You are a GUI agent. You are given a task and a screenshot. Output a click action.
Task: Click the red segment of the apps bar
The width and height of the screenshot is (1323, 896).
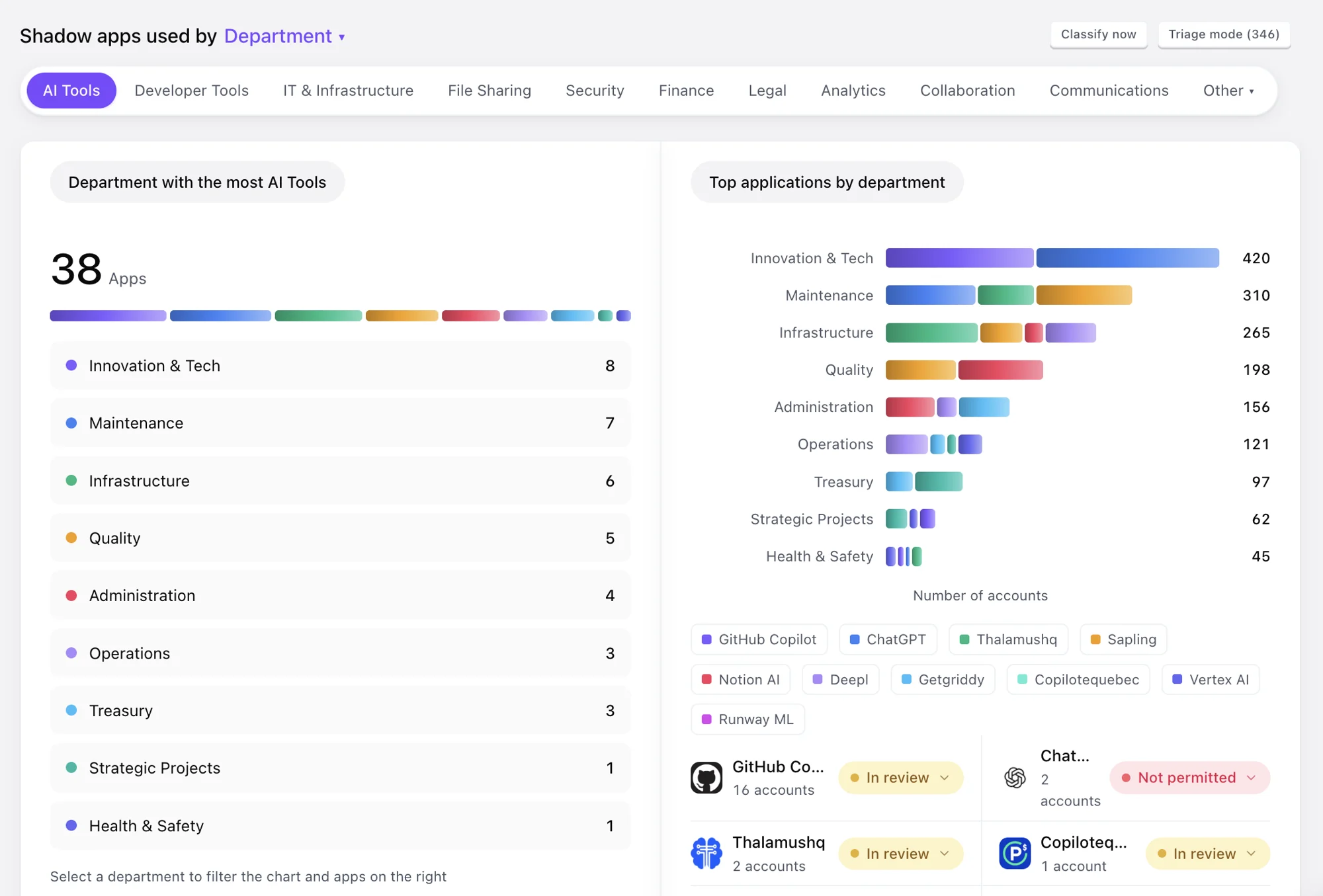[471, 316]
